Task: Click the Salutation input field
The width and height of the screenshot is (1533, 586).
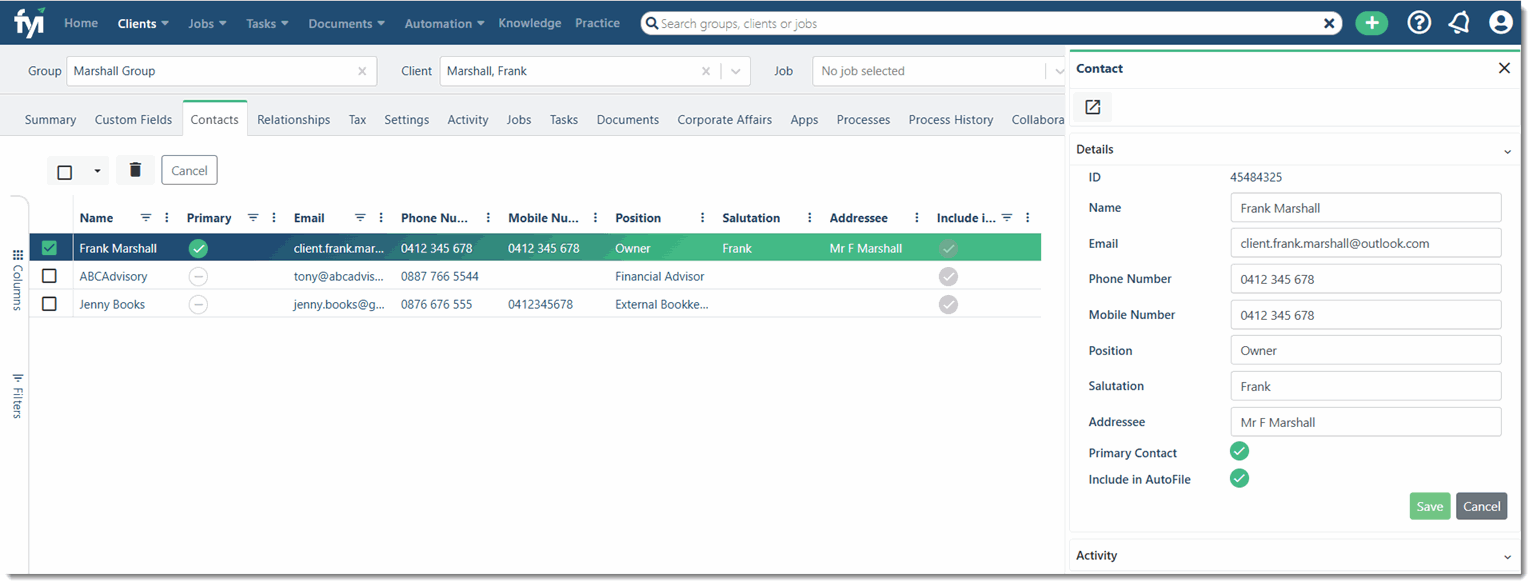Action: (x=1365, y=386)
